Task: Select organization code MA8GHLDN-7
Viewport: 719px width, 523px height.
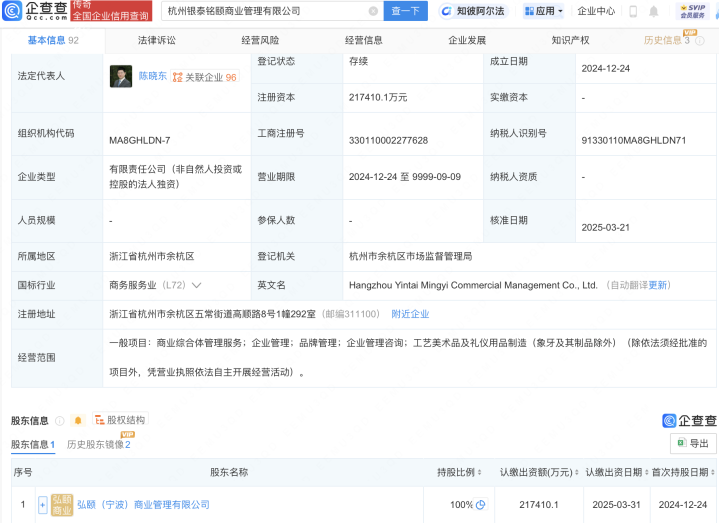Action: click(139, 140)
